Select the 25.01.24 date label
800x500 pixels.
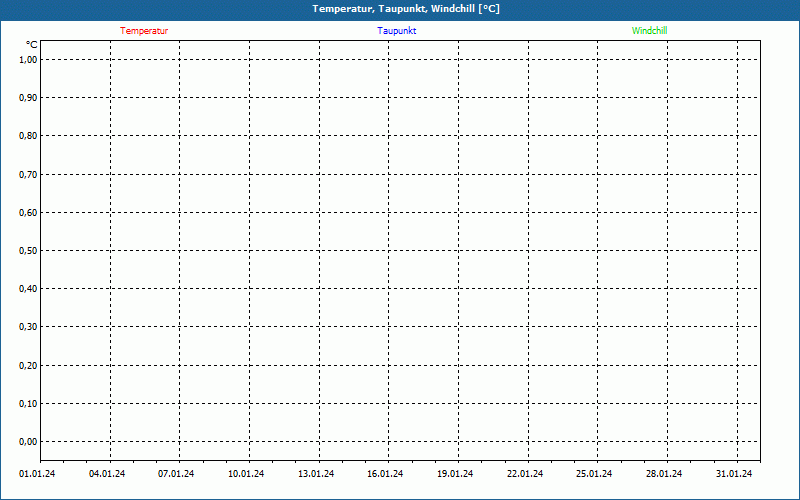pyautogui.click(x=594, y=474)
